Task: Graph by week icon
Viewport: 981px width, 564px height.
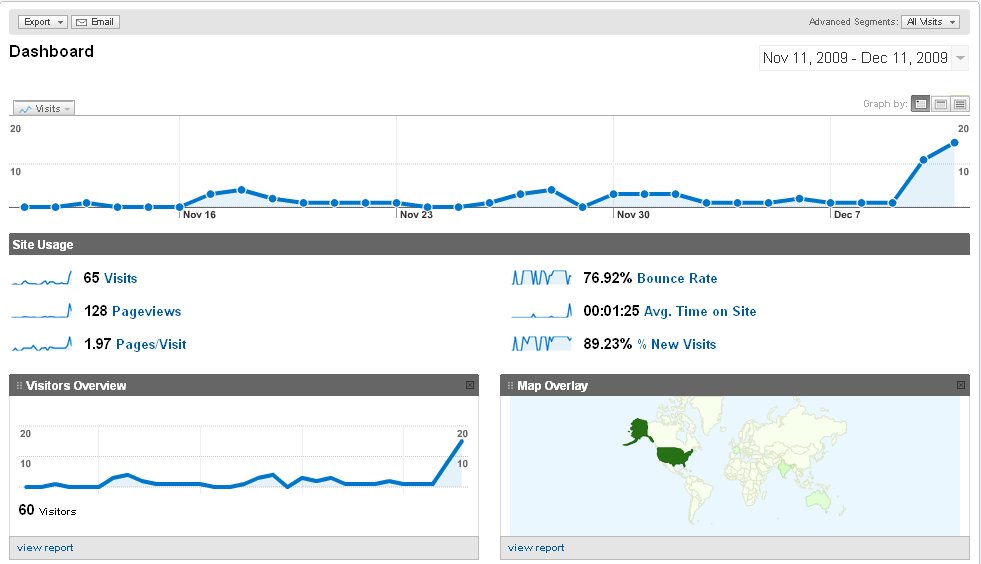Action: [940, 104]
